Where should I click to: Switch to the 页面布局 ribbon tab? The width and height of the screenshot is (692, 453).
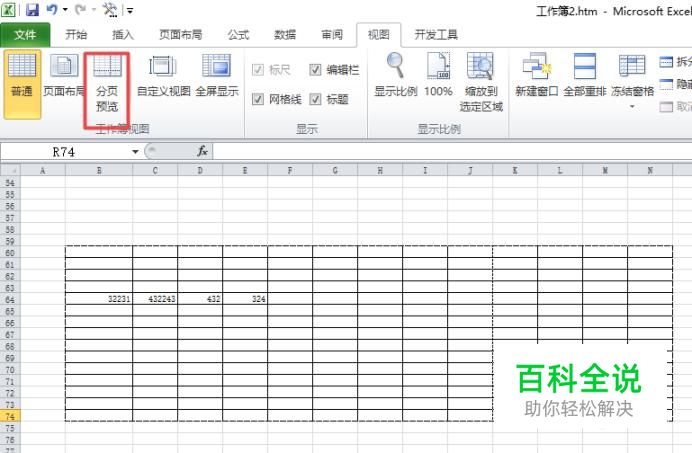click(181, 35)
